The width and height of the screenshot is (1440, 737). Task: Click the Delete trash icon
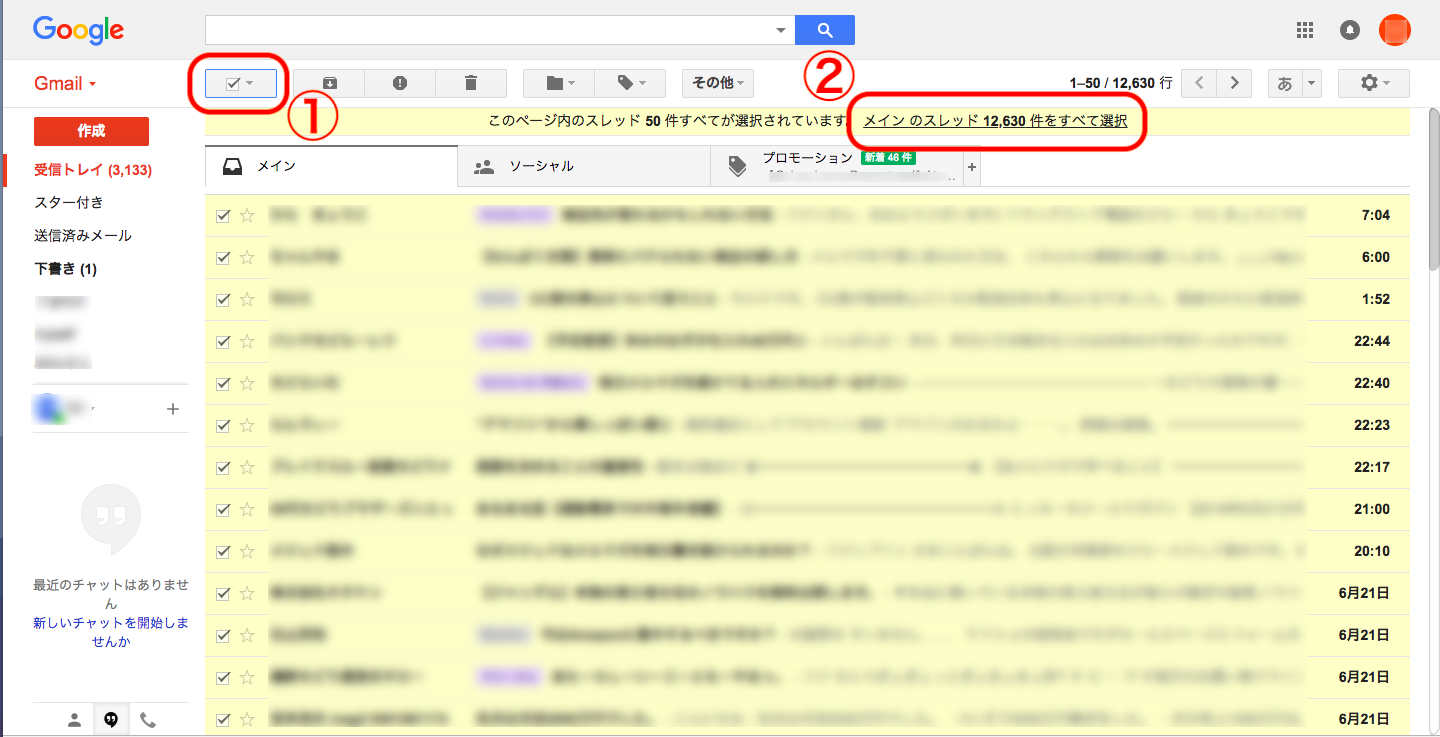[x=471, y=83]
